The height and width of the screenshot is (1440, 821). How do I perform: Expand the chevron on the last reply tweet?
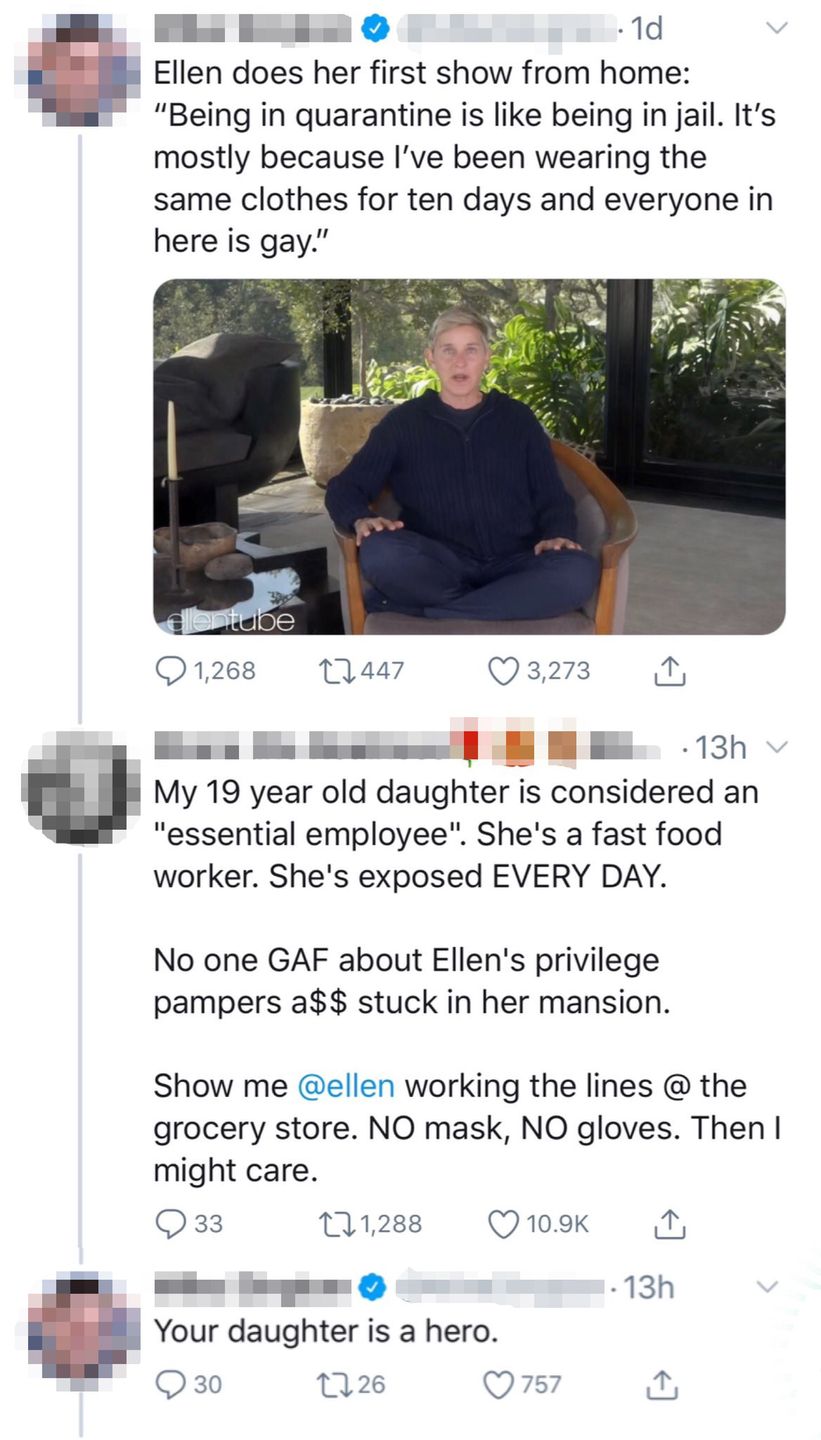(x=766, y=1286)
